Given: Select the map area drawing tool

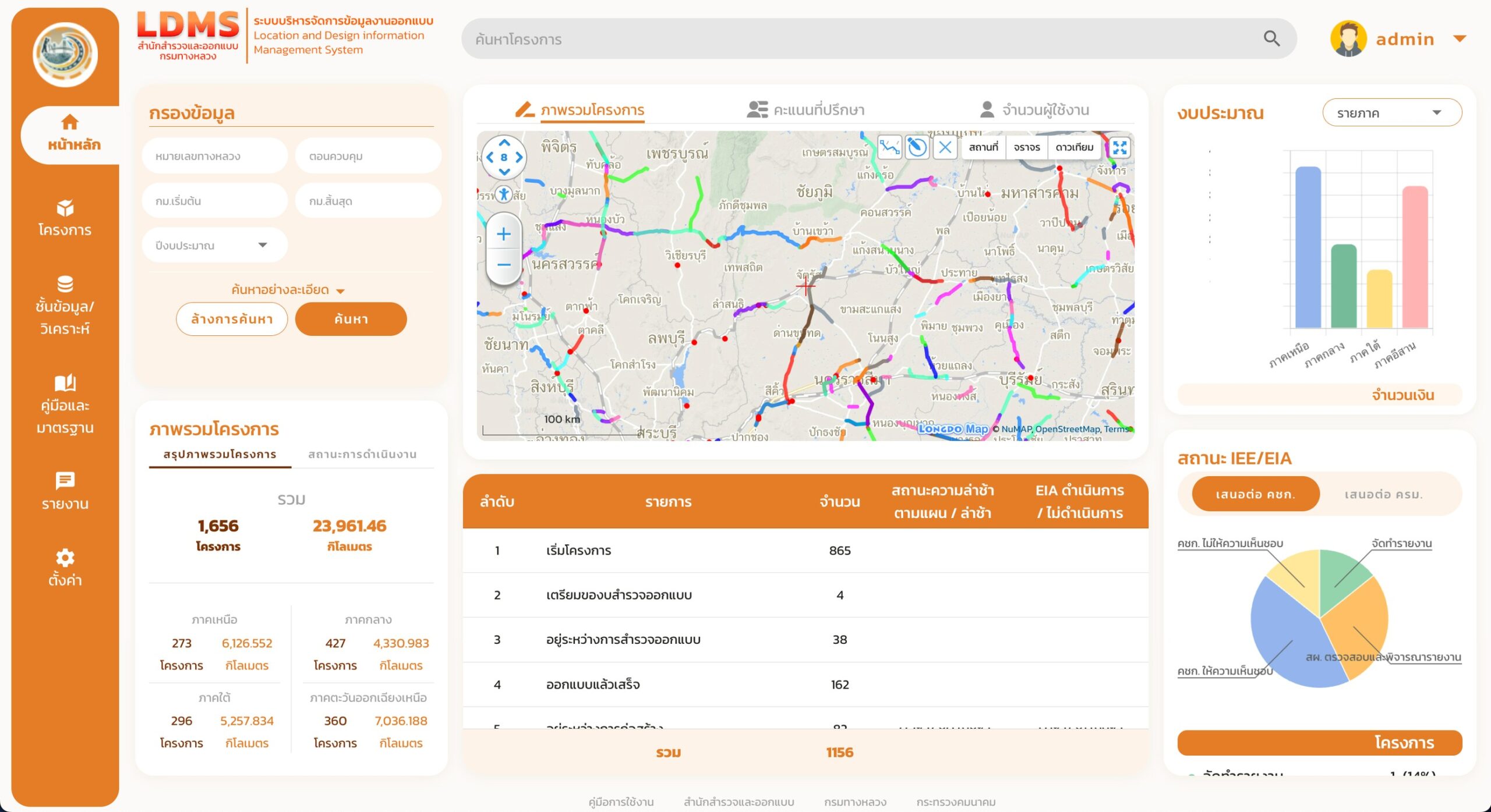Looking at the screenshot, I should pyautogui.click(x=917, y=147).
